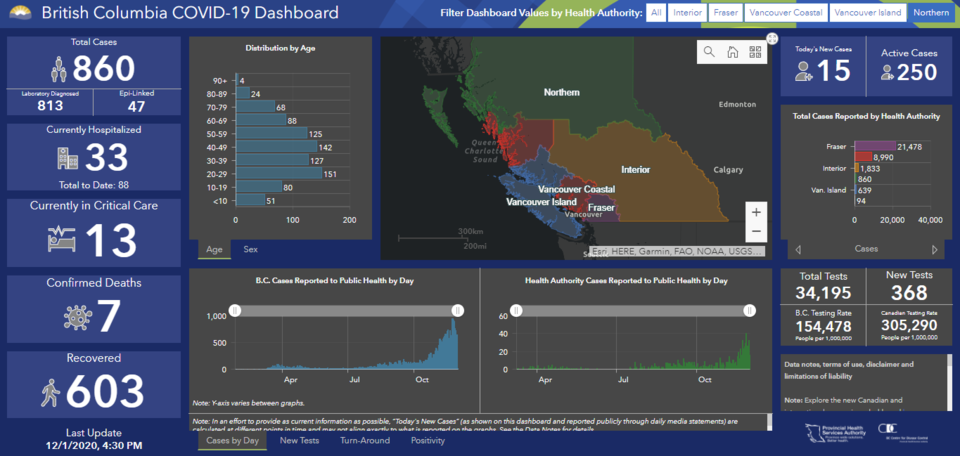Image resolution: width=960 pixels, height=456 pixels.
Task: Open the basemap gallery grid icon
Action: 755,52
